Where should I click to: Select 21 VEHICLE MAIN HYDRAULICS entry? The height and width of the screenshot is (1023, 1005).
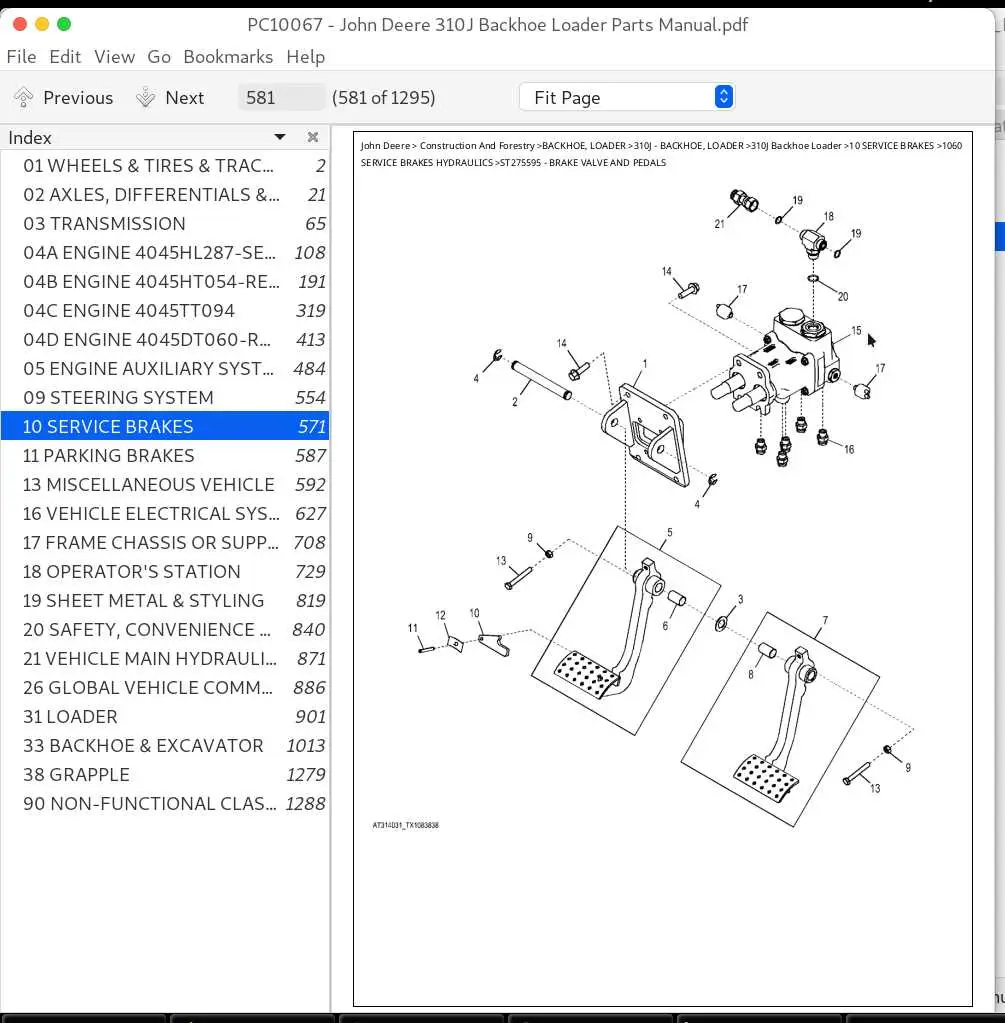[x=165, y=659]
